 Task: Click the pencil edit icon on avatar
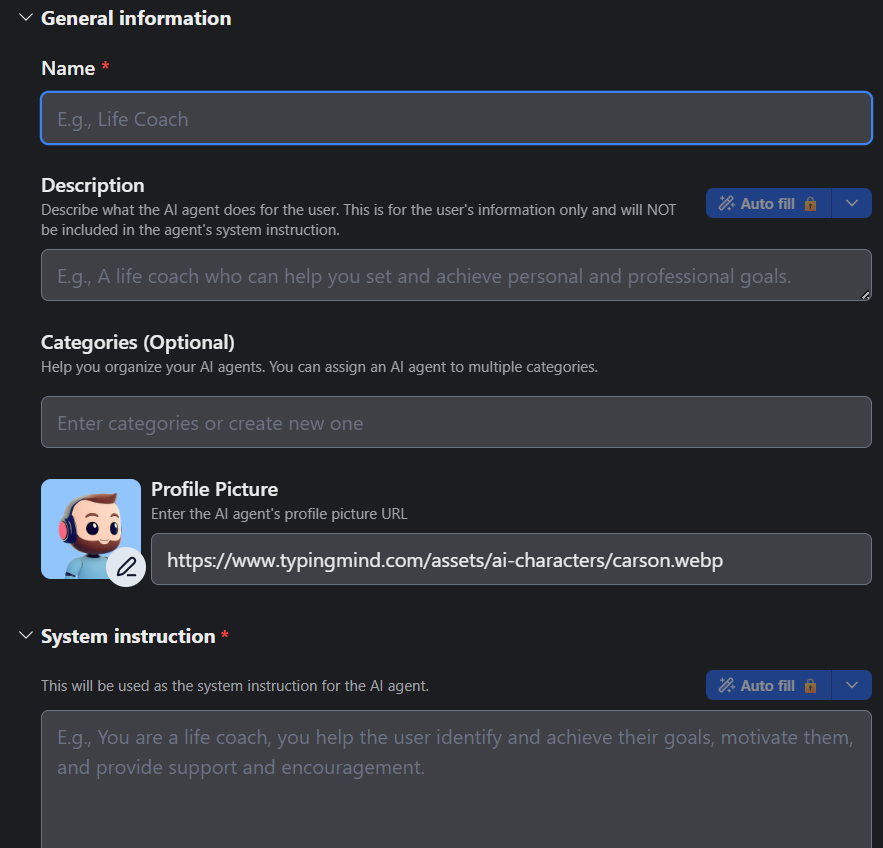126,567
